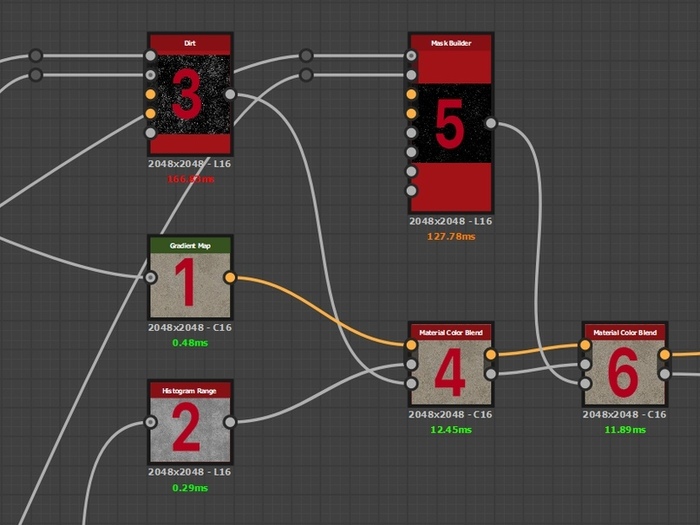Image resolution: width=700 pixels, height=525 pixels.
Task: Click the Mask Builder output connector
Action: (490, 123)
